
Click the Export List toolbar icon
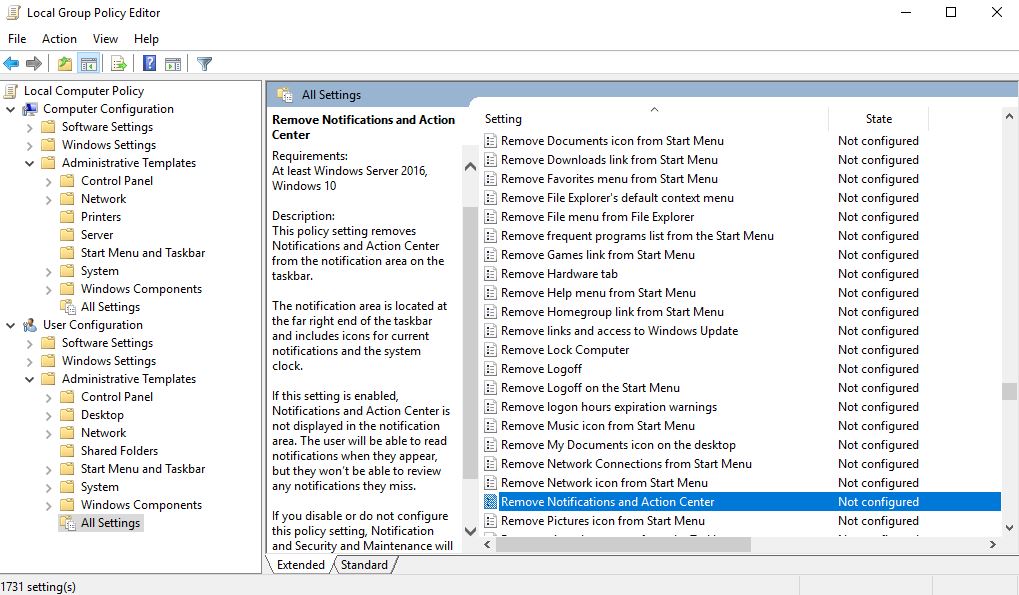click(x=119, y=64)
